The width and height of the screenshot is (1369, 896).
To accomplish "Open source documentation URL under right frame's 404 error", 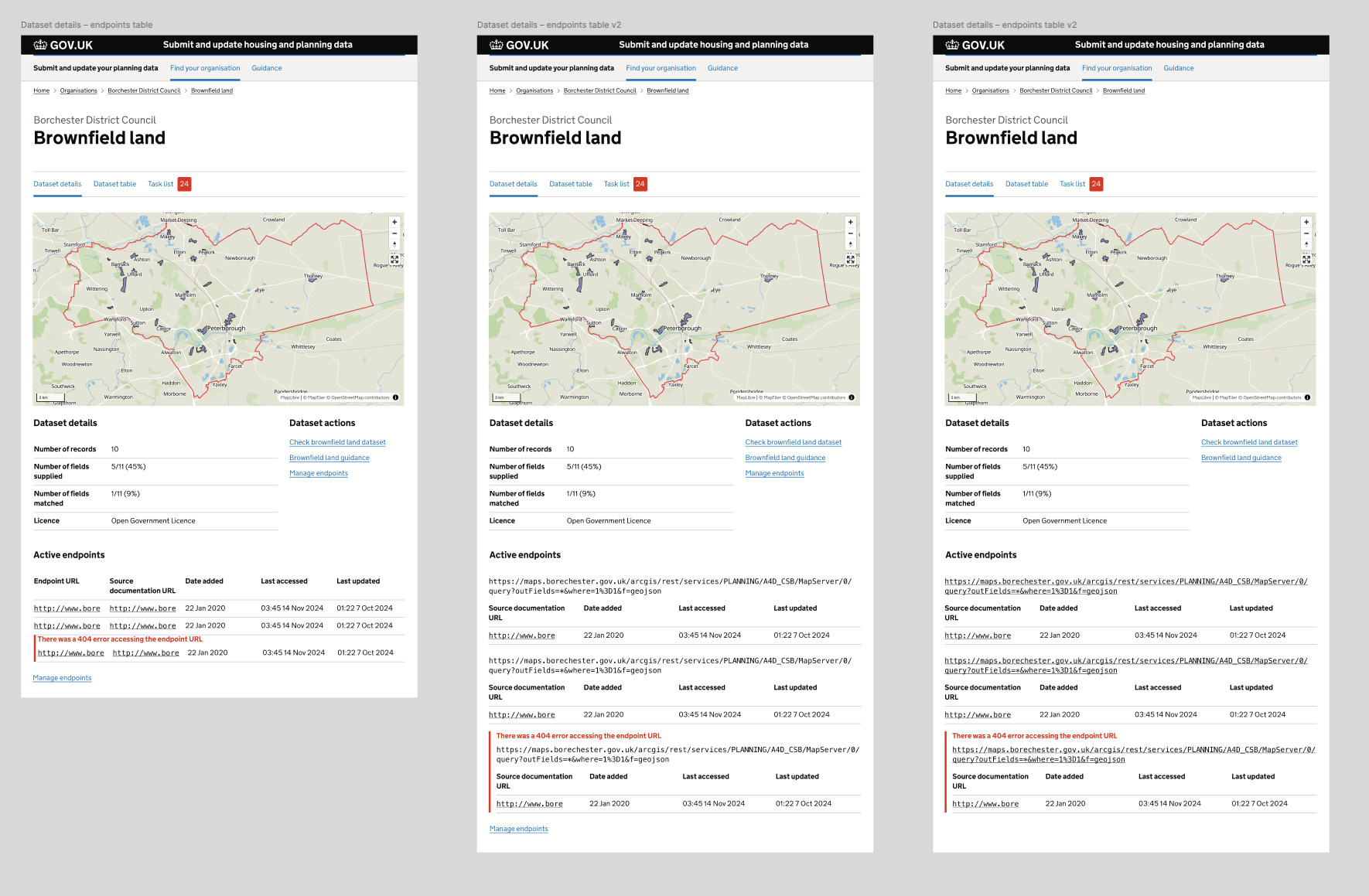I will click(x=985, y=804).
